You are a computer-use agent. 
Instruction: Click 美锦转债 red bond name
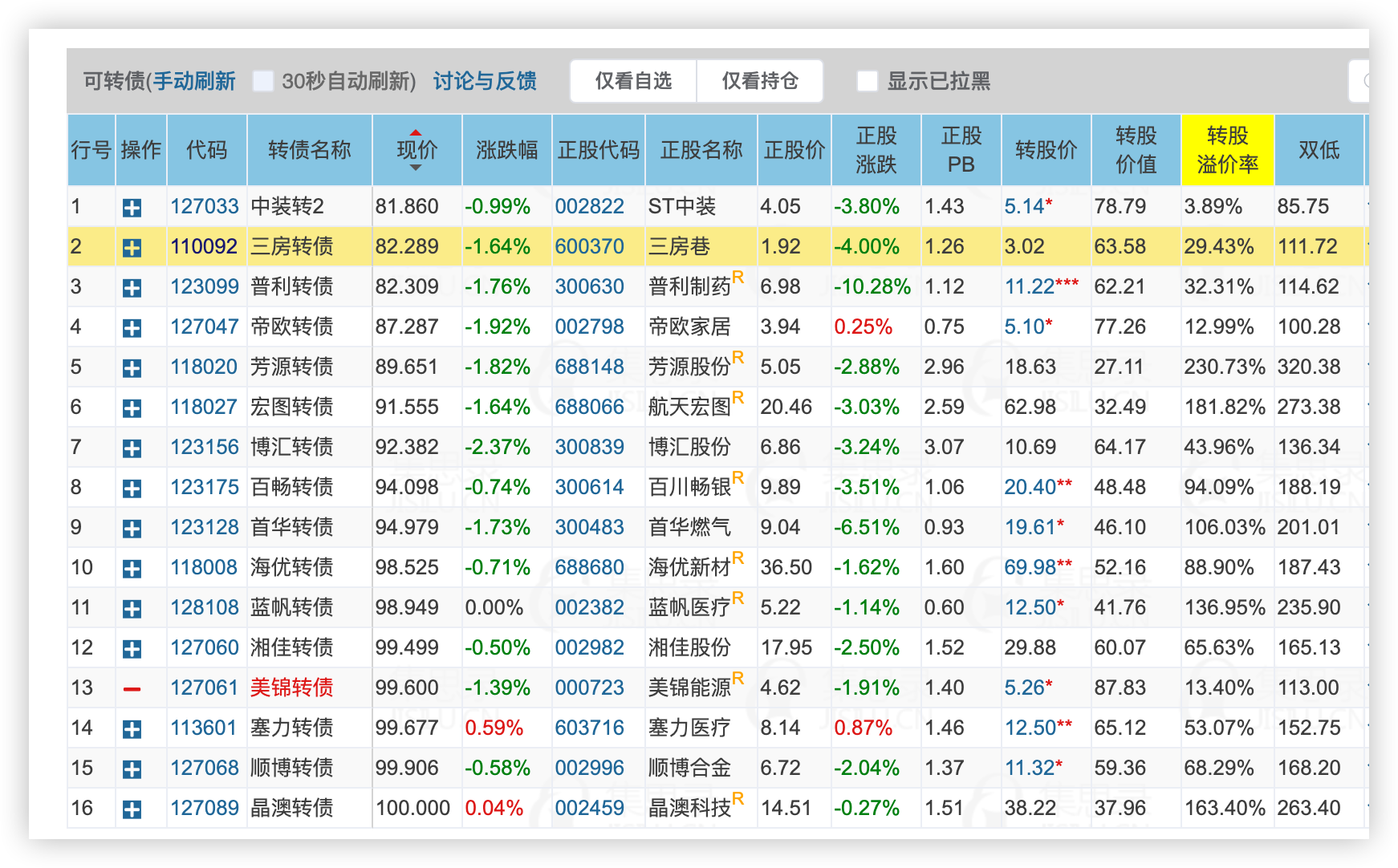[x=291, y=688]
